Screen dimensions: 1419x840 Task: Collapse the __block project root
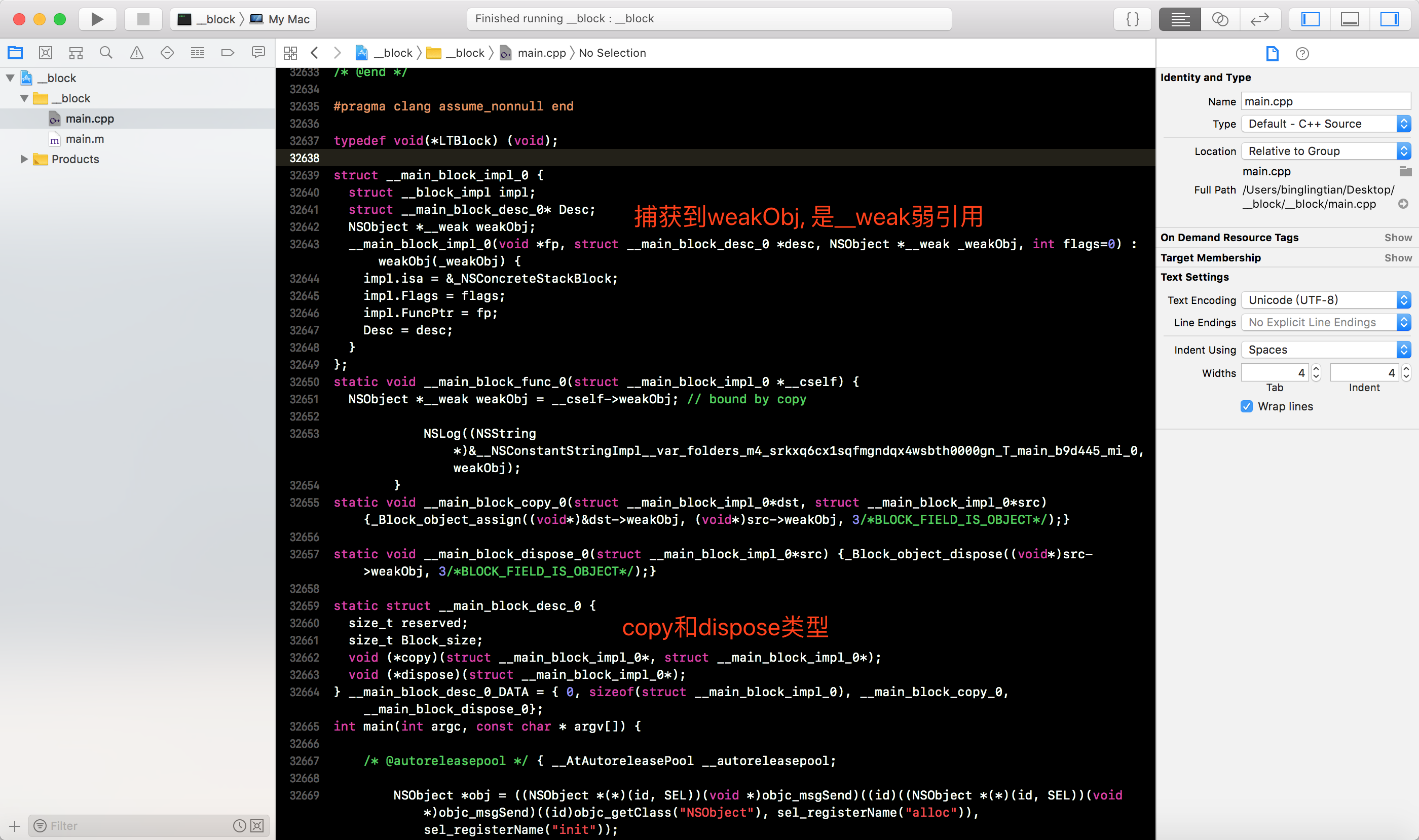(x=10, y=78)
